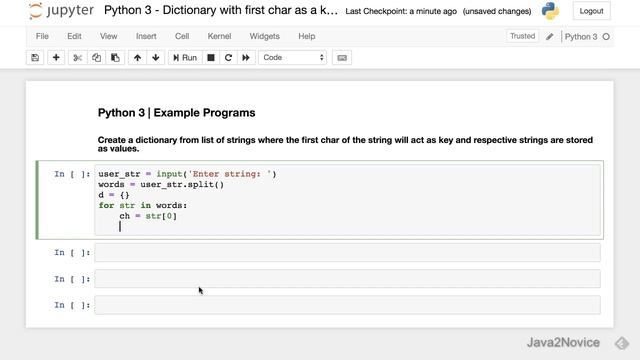
Task: Open the Kernel menu
Action: (x=219, y=36)
